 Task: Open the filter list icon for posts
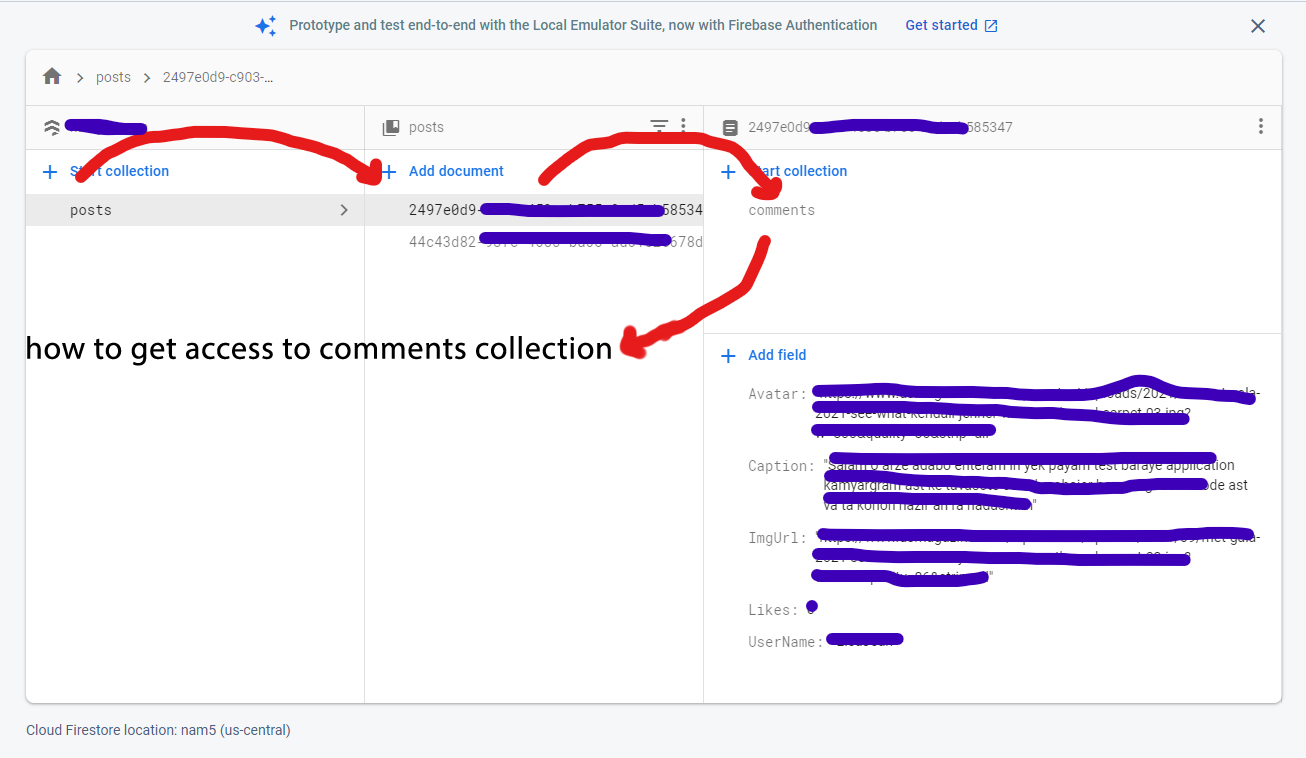(x=659, y=126)
